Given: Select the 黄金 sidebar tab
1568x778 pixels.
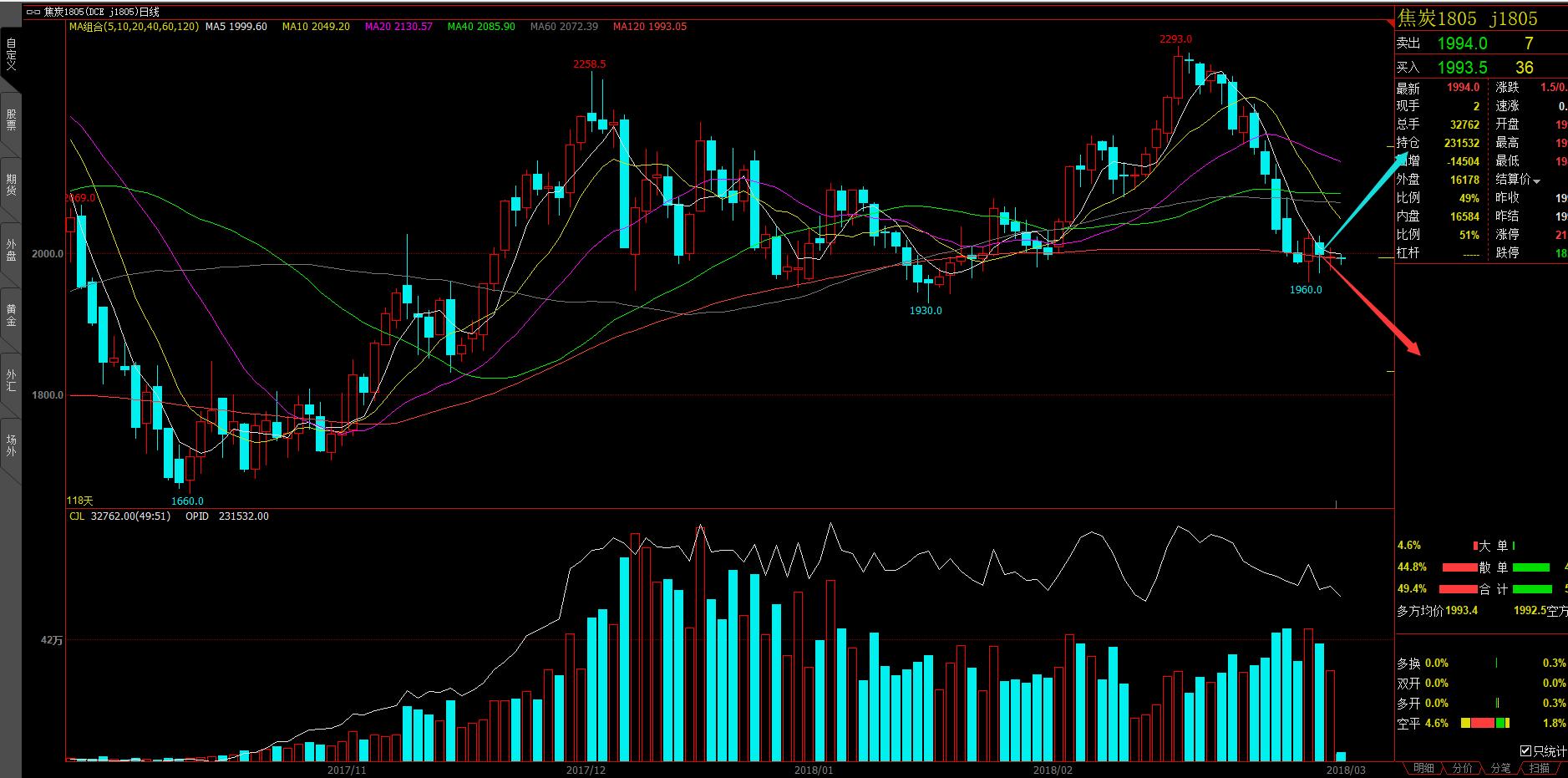Looking at the screenshot, I should [x=11, y=316].
